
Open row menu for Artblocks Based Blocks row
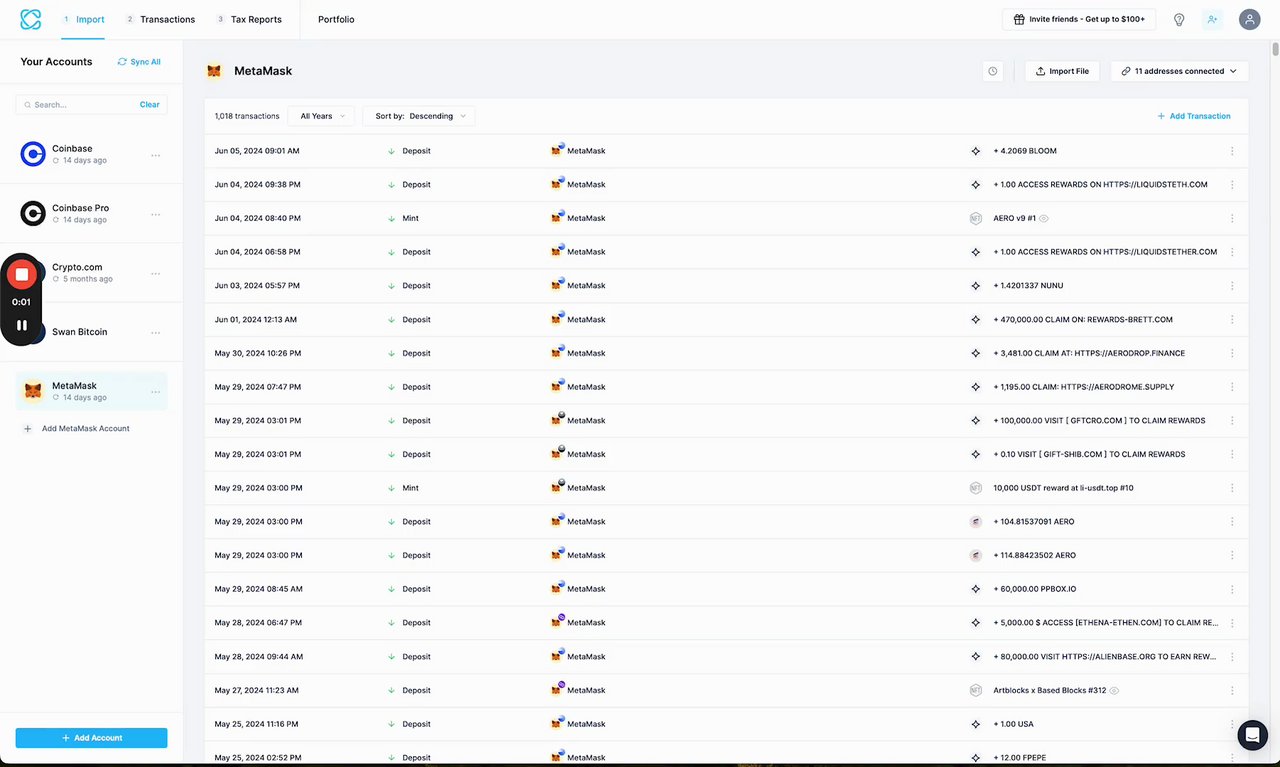(x=1232, y=690)
